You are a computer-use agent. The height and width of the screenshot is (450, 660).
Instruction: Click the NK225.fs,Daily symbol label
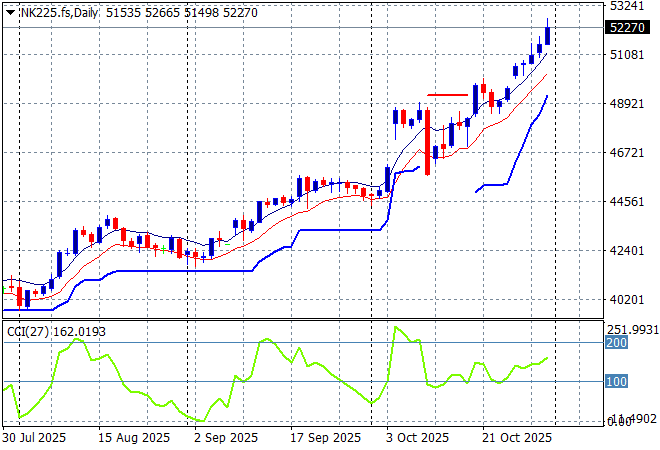pos(58,10)
